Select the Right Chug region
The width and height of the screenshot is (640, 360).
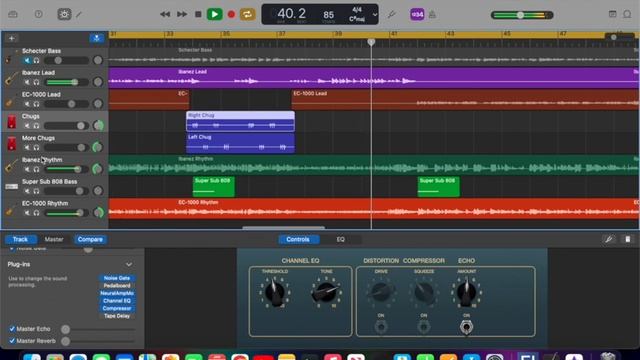(240, 121)
